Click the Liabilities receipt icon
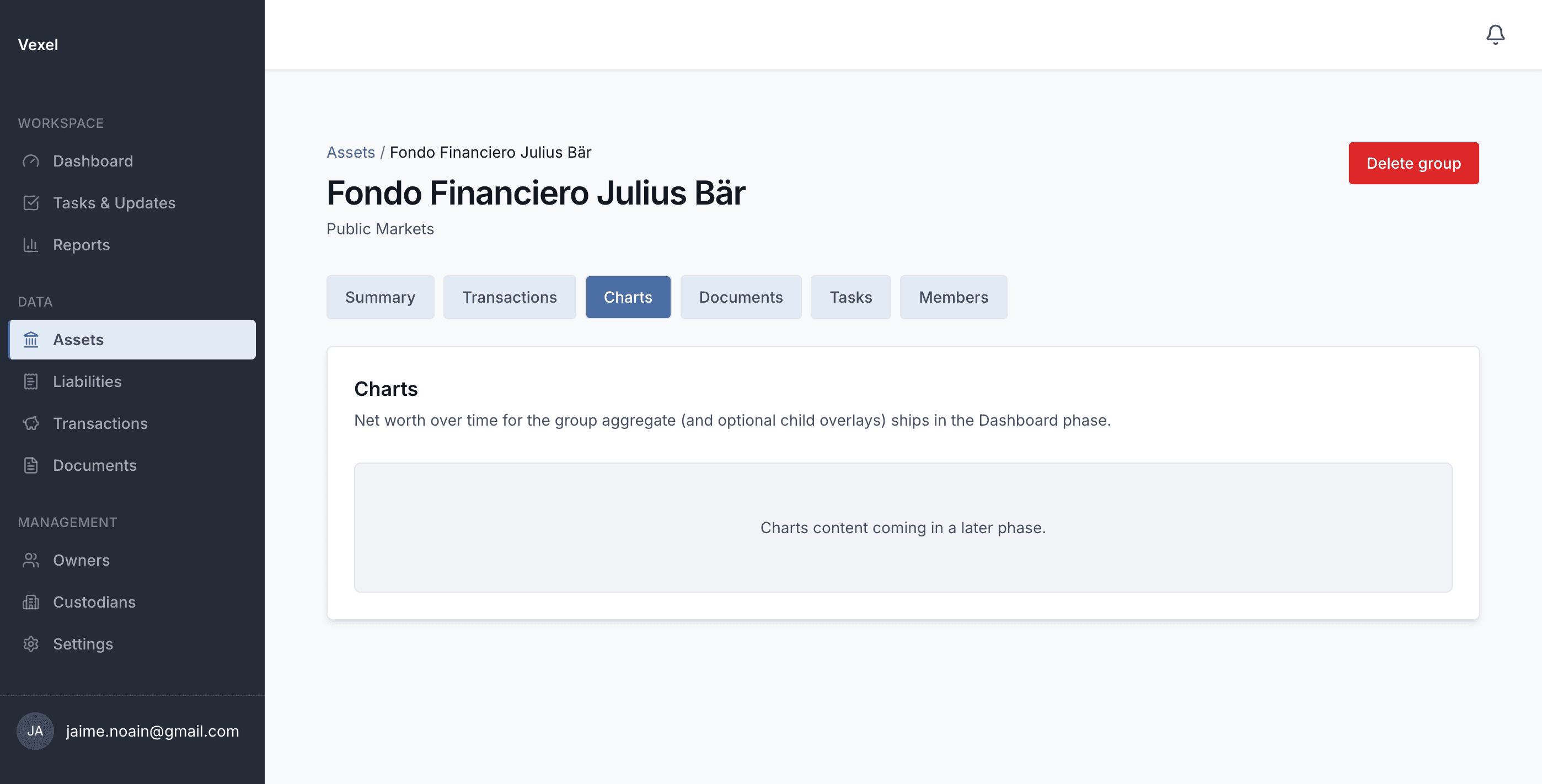 [x=30, y=381]
